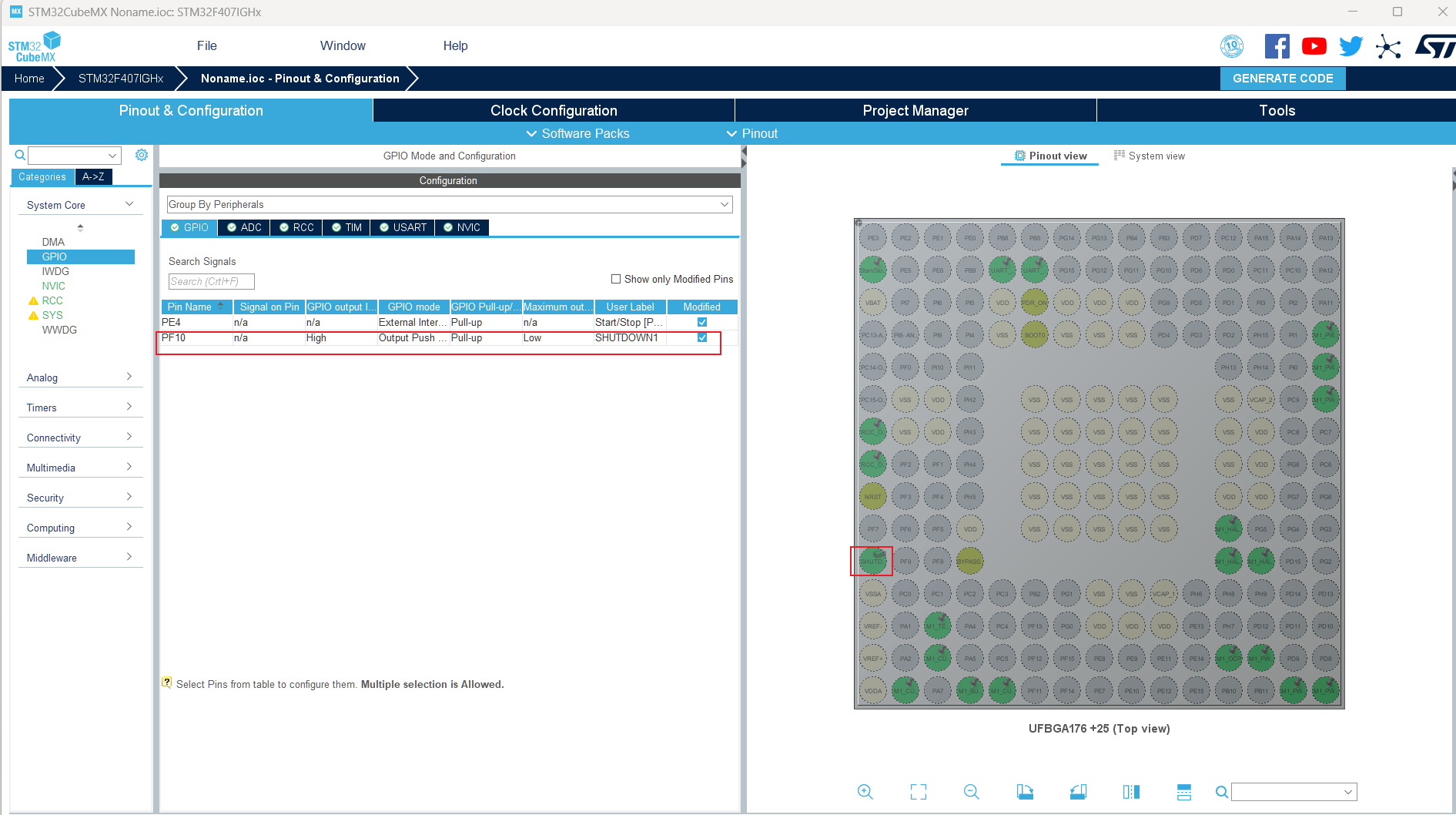Click the Search Signals input field
Viewport: 1456px width, 815px height.
click(x=212, y=281)
